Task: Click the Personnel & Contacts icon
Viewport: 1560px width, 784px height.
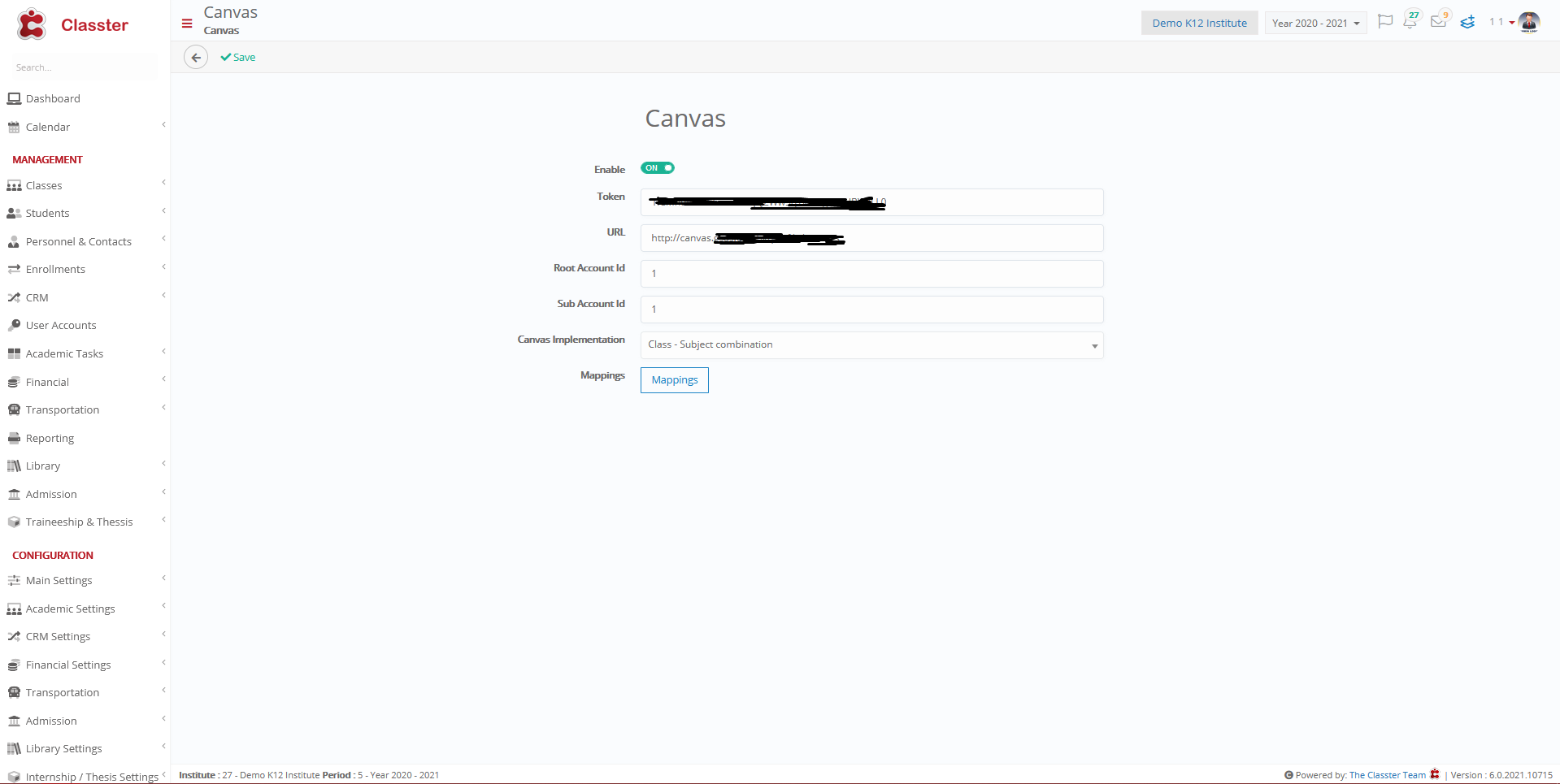Action: click(x=14, y=241)
